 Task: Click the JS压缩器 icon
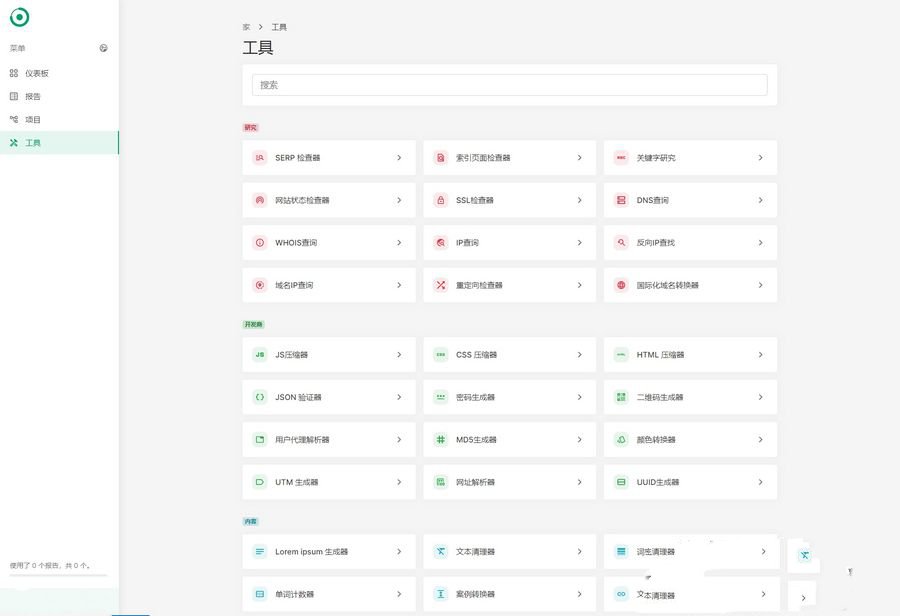coord(259,355)
